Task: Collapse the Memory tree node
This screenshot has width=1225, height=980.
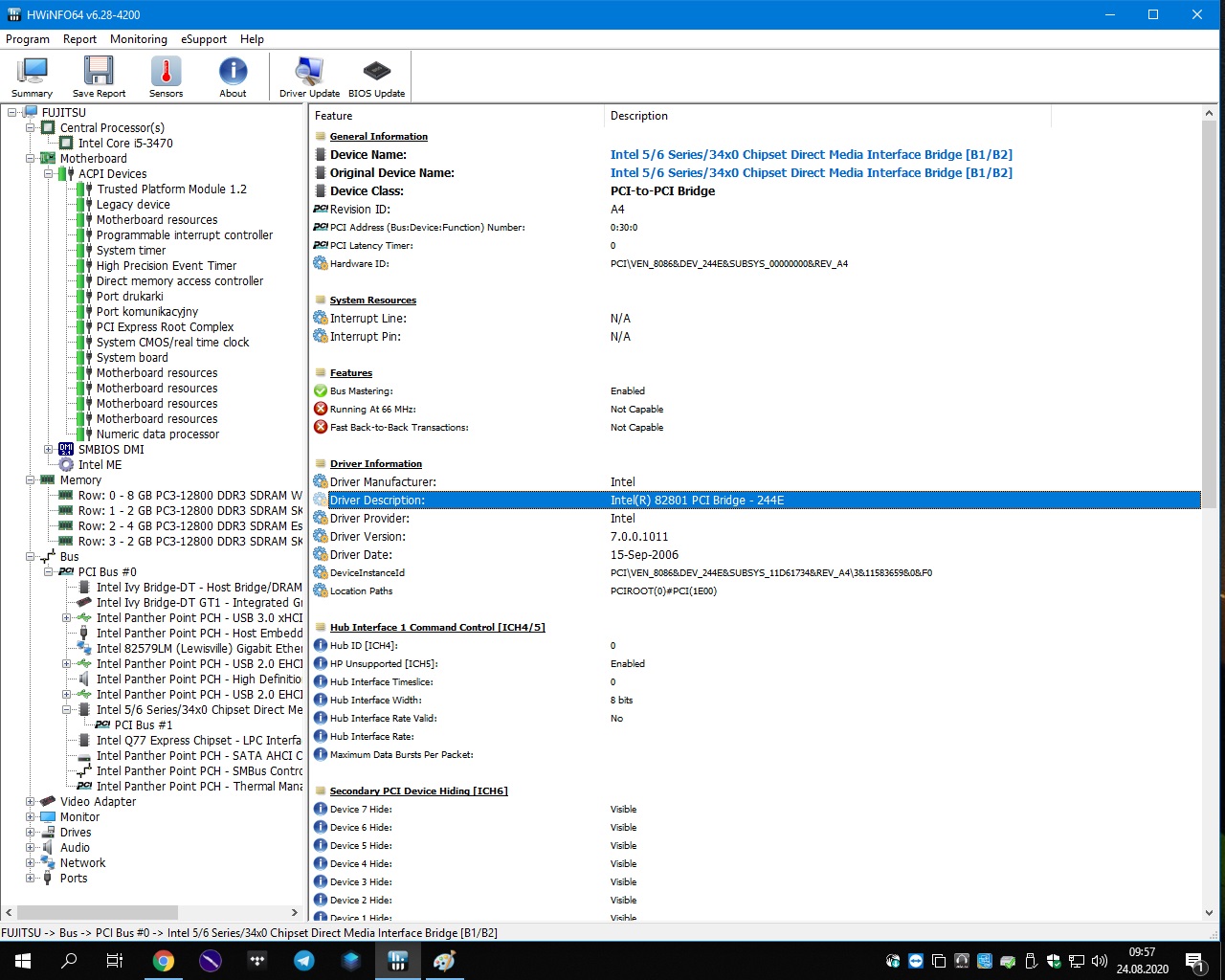Action: click(x=30, y=480)
